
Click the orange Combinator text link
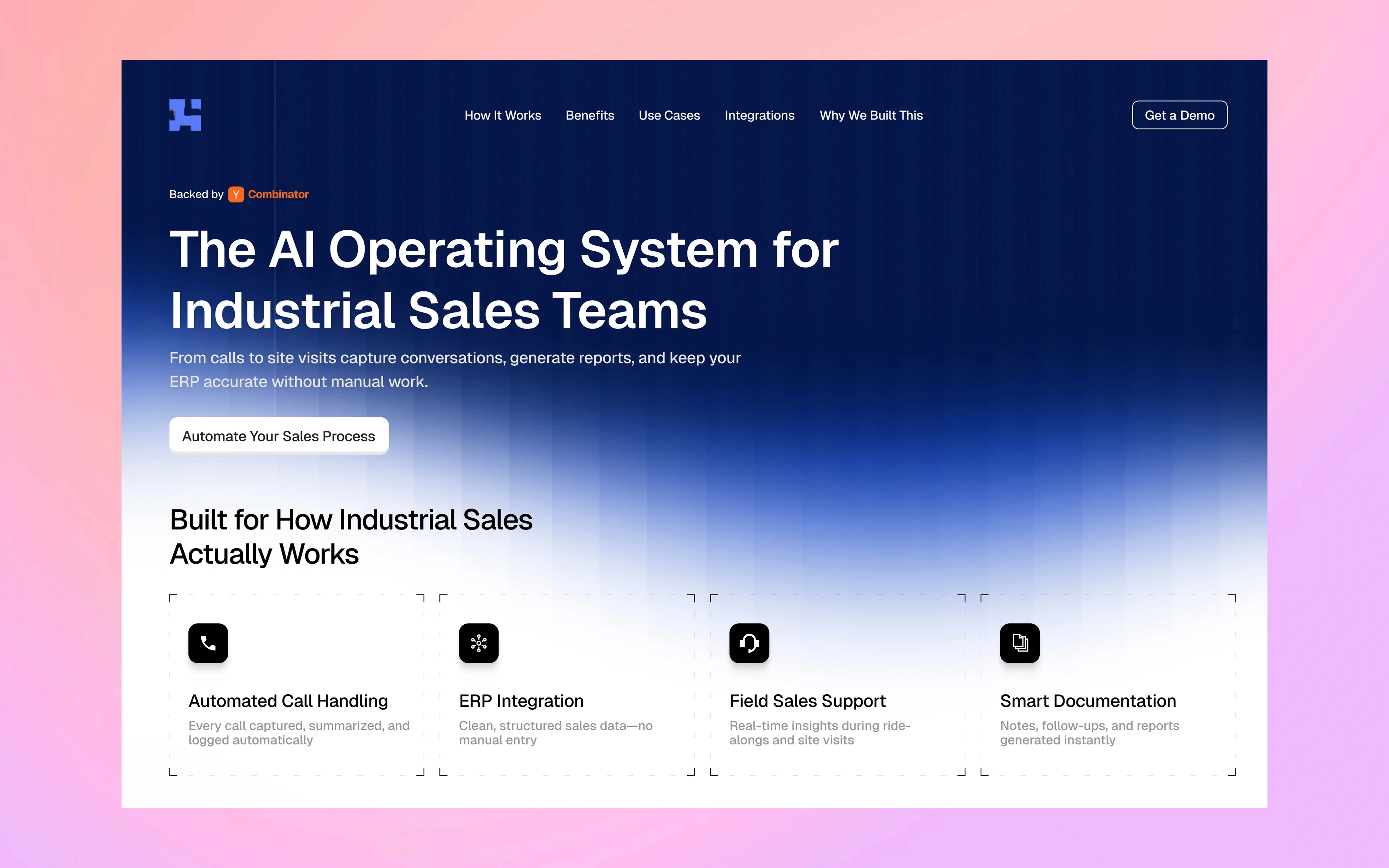(278, 195)
